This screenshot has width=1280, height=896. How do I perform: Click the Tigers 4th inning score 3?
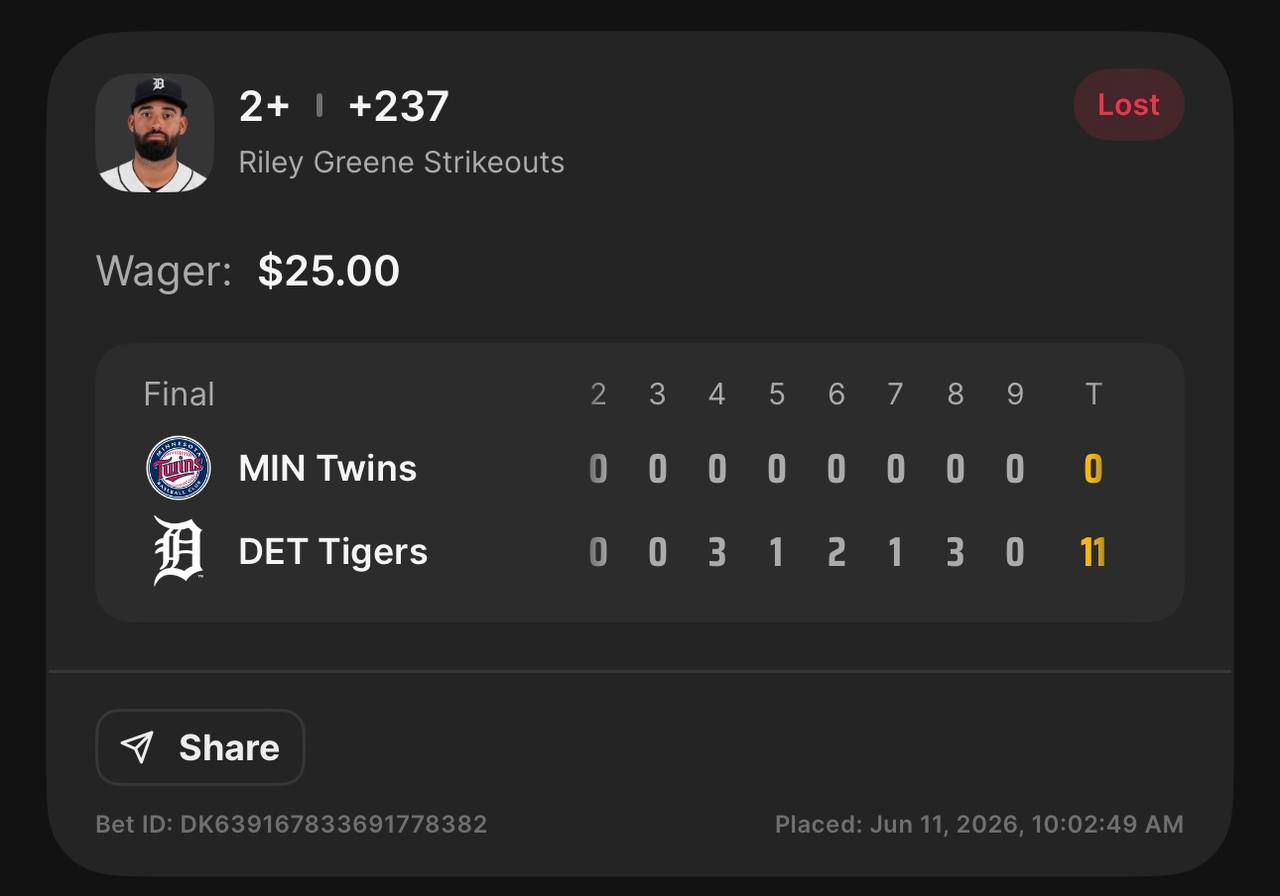click(x=717, y=552)
